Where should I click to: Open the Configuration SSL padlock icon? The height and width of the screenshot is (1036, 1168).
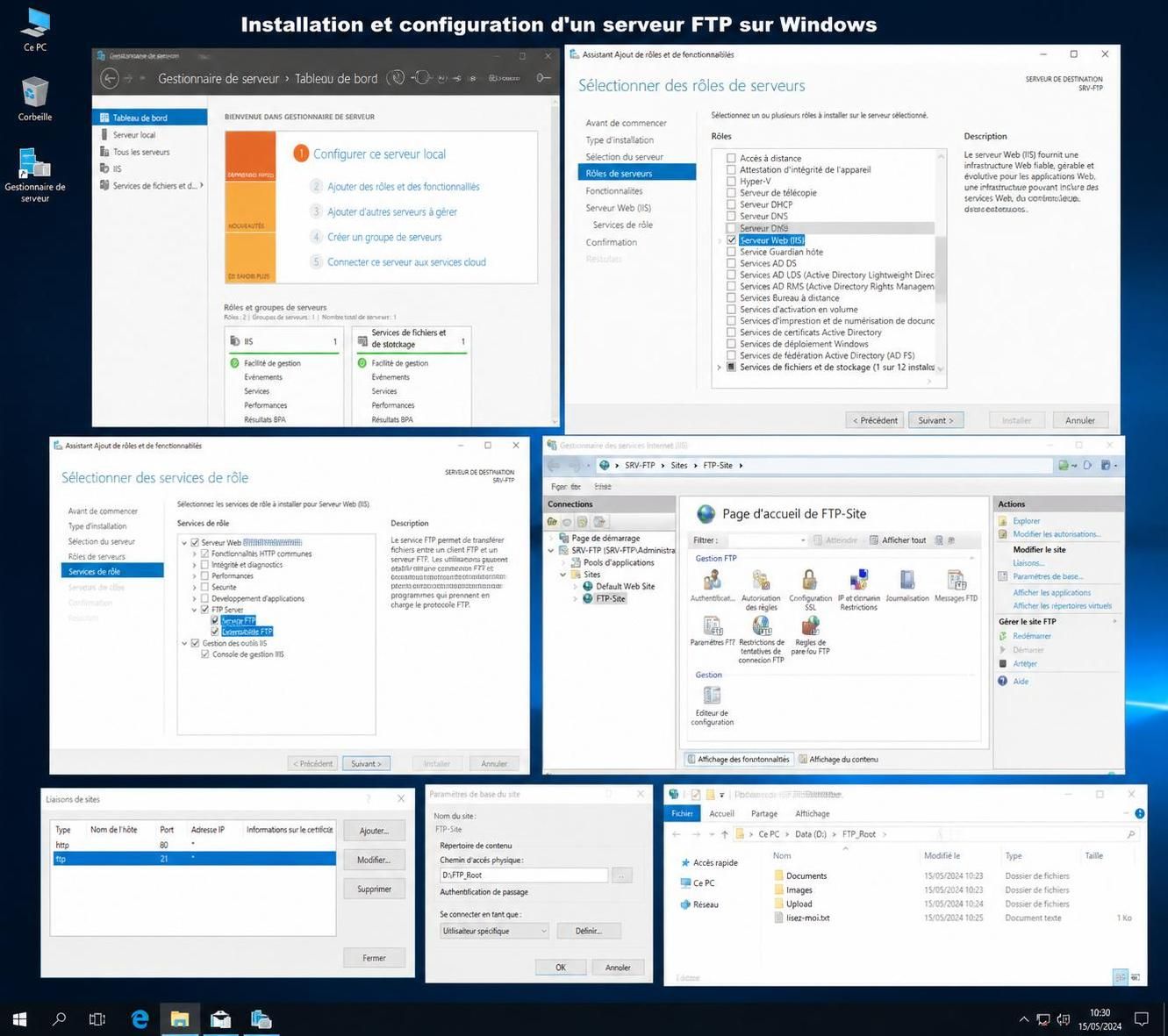[x=809, y=580]
